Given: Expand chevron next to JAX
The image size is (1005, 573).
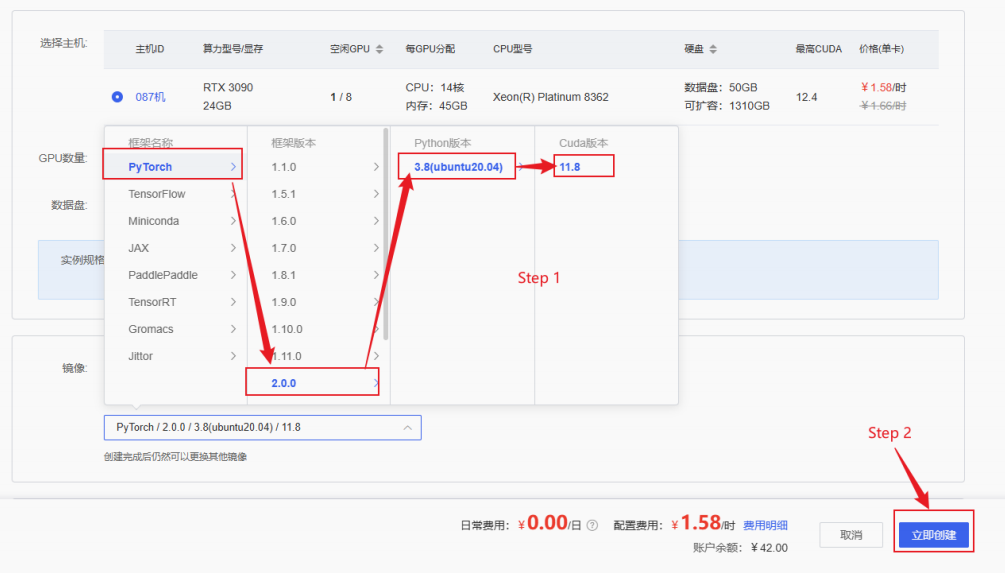Looking at the screenshot, I should point(233,247).
